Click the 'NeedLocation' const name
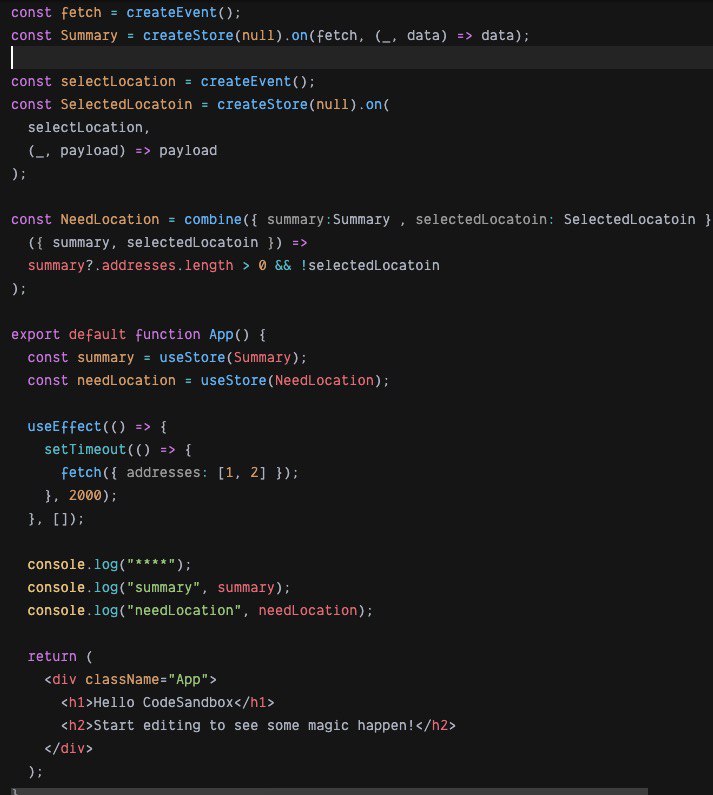The image size is (713, 795). click(110, 220)
